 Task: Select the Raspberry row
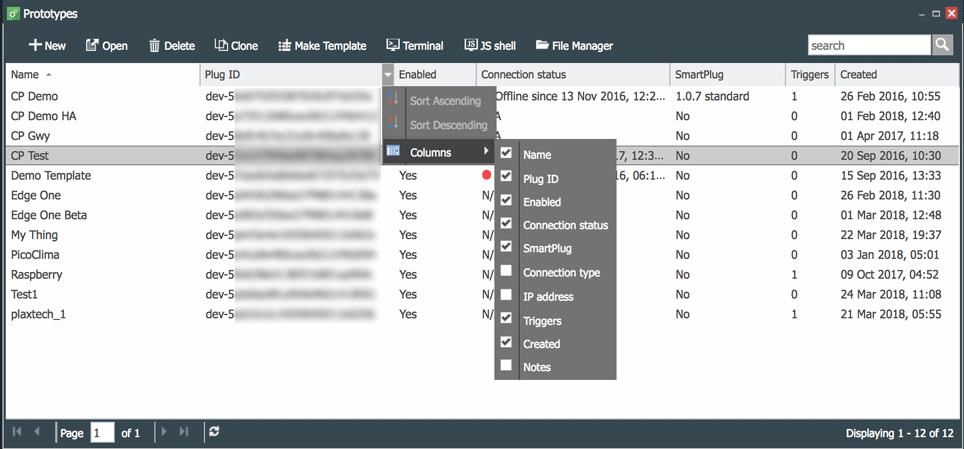[481, 274]
